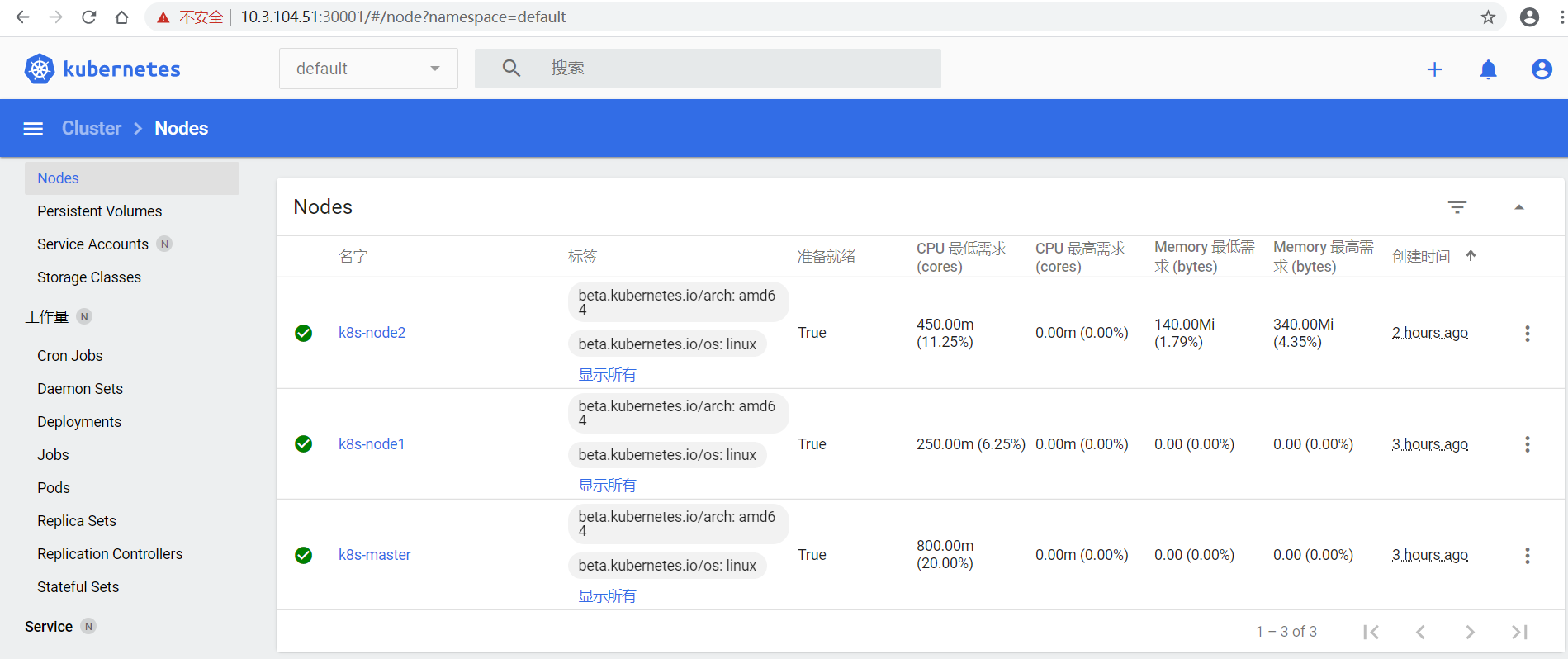The height and width of the screenshot is (659, 1568).
Task: Open actions menu for k8s-master
Action: pyautogui.click(x=1527, y=556)
